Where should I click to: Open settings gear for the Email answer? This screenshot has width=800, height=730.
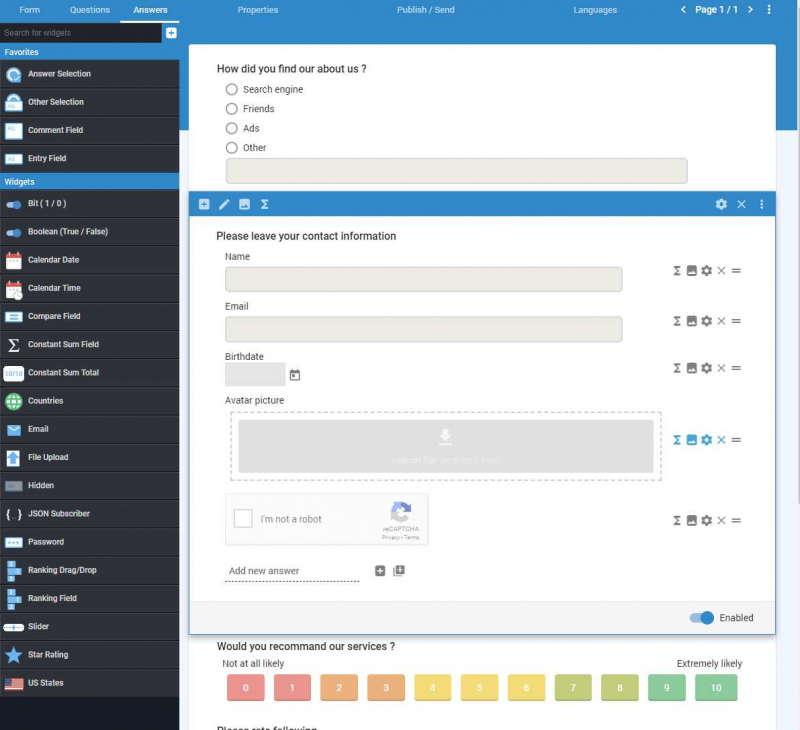coord(706,321)
